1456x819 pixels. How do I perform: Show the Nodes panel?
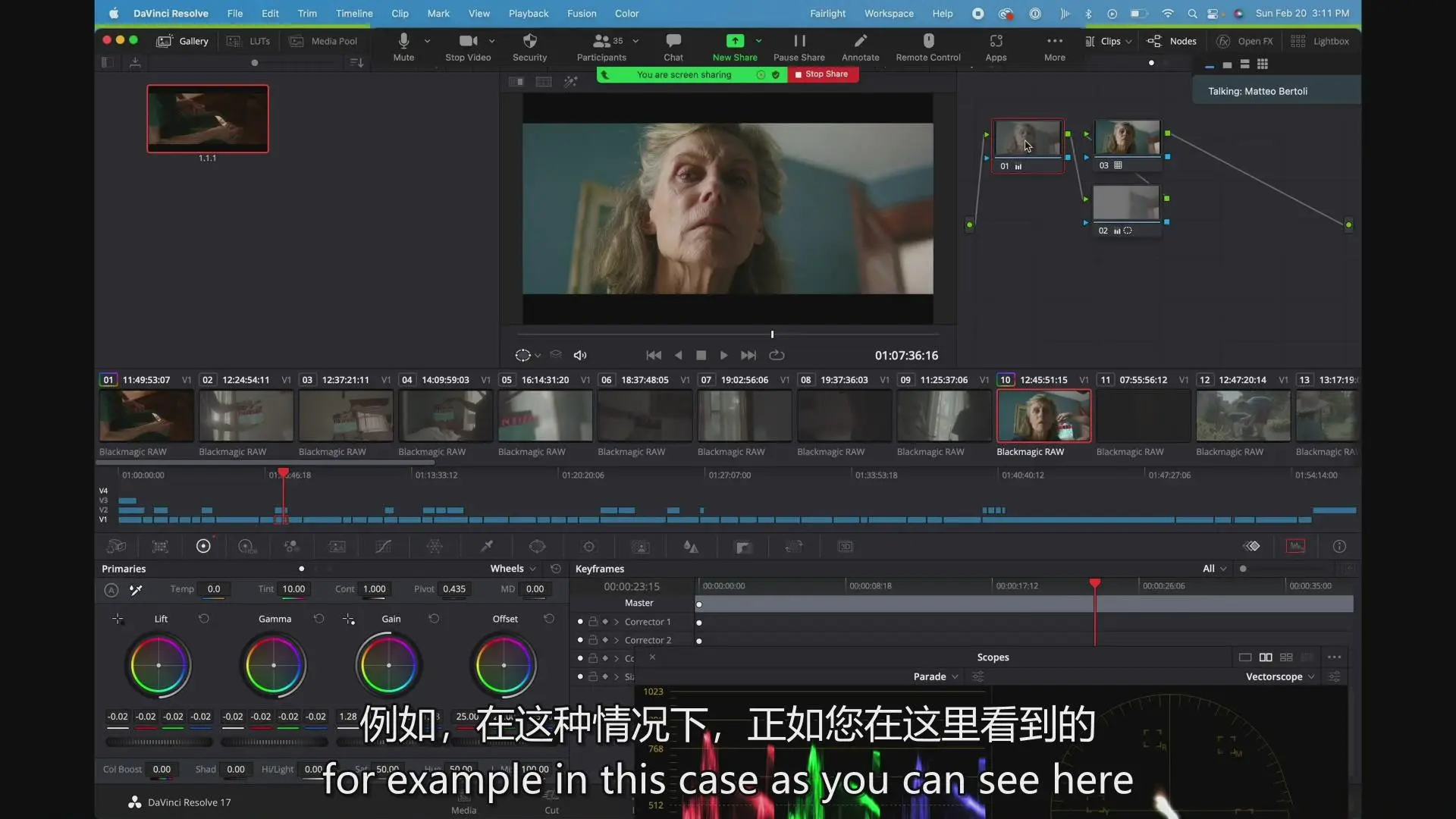(1172, 41)
